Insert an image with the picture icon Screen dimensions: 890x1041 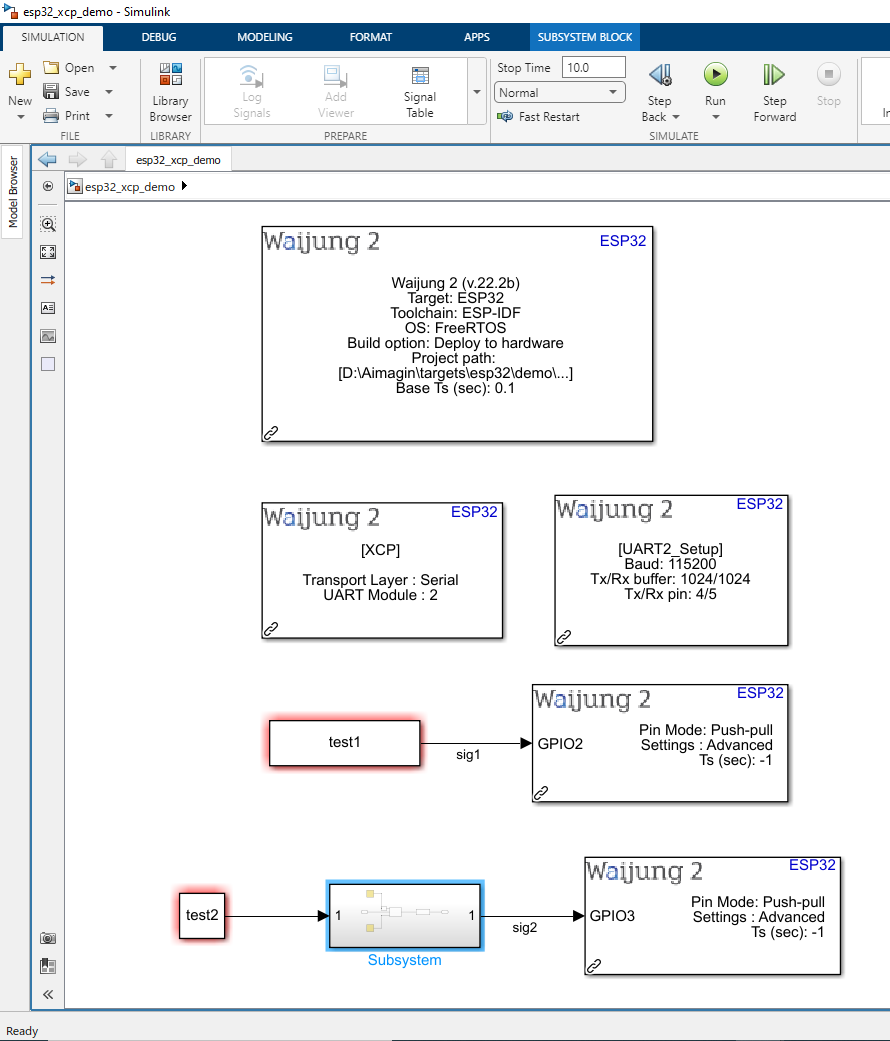pos(48,337)
